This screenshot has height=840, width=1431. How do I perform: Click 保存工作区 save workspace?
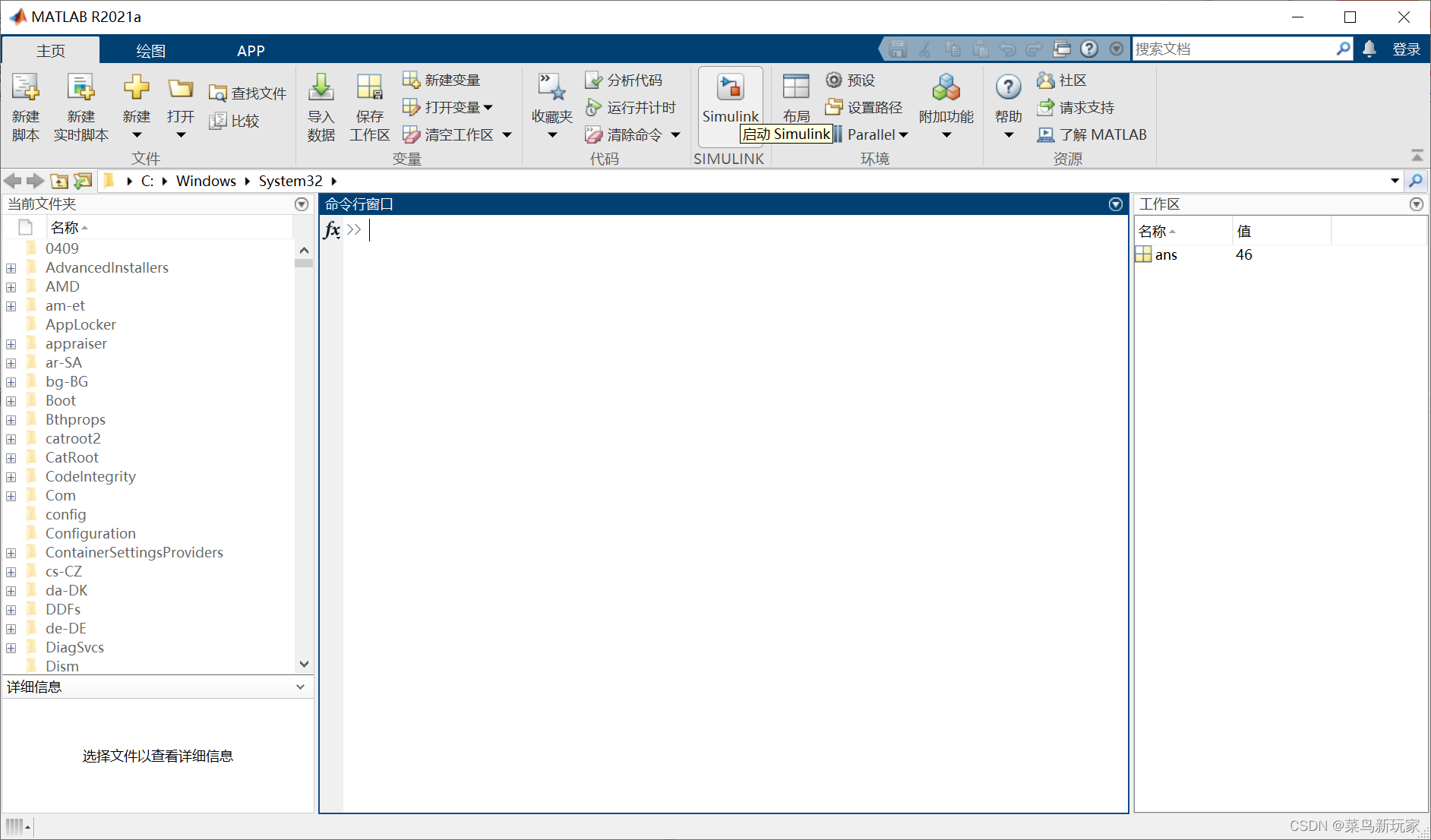370,108
